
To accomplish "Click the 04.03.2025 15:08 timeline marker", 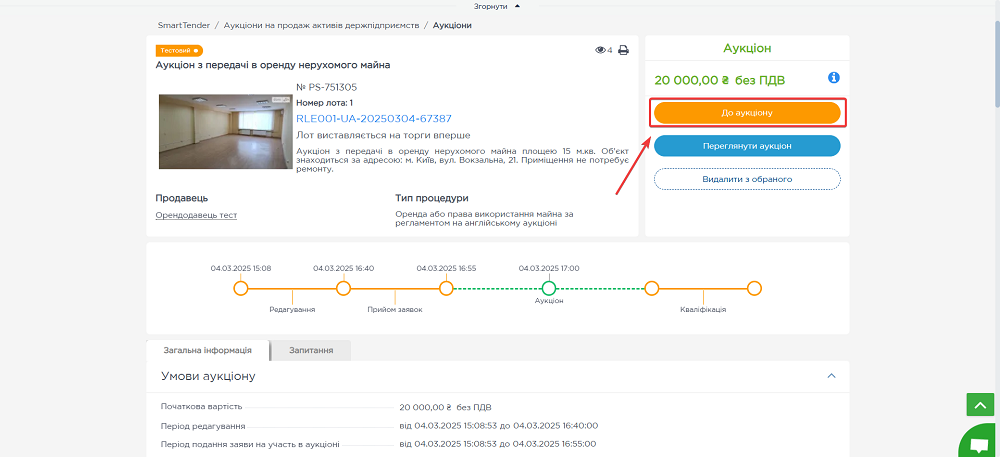I will point(240,288).
